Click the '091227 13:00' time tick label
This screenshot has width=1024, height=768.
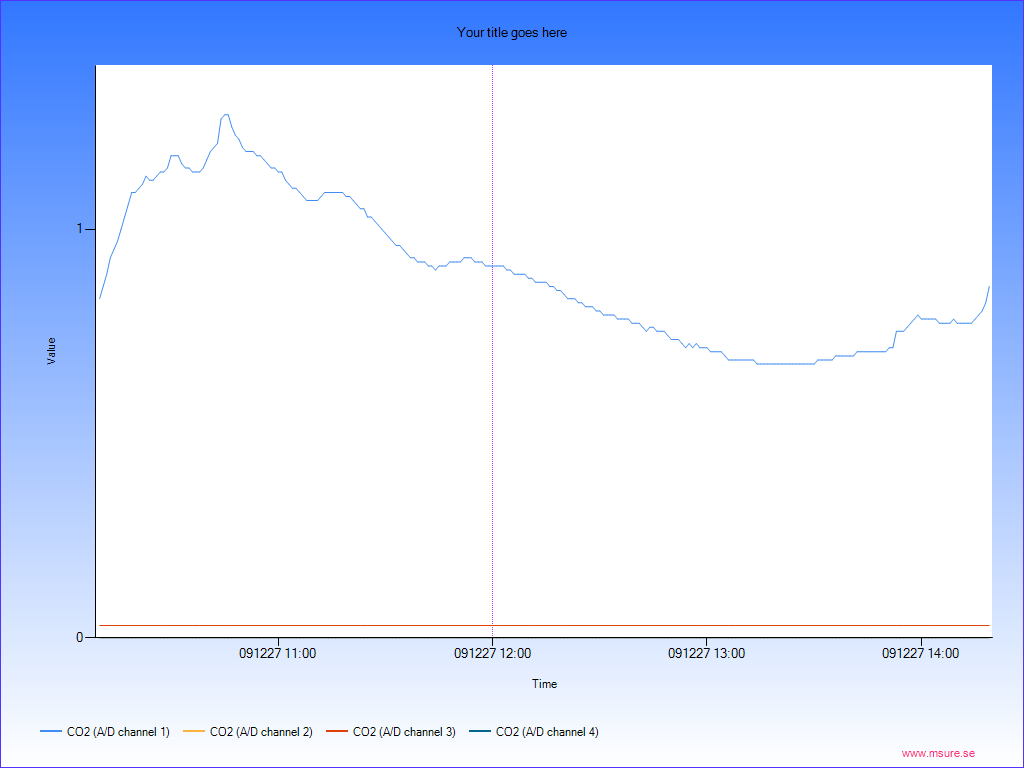click(x=706, y=653)
